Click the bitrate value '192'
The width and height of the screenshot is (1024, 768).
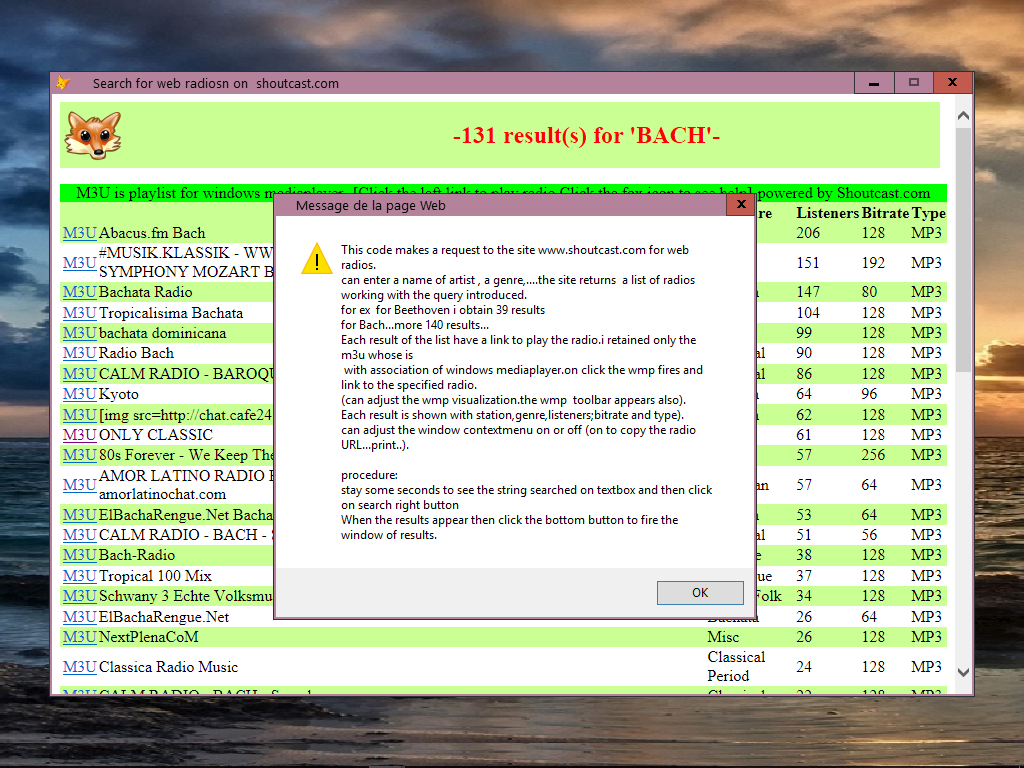873,263
